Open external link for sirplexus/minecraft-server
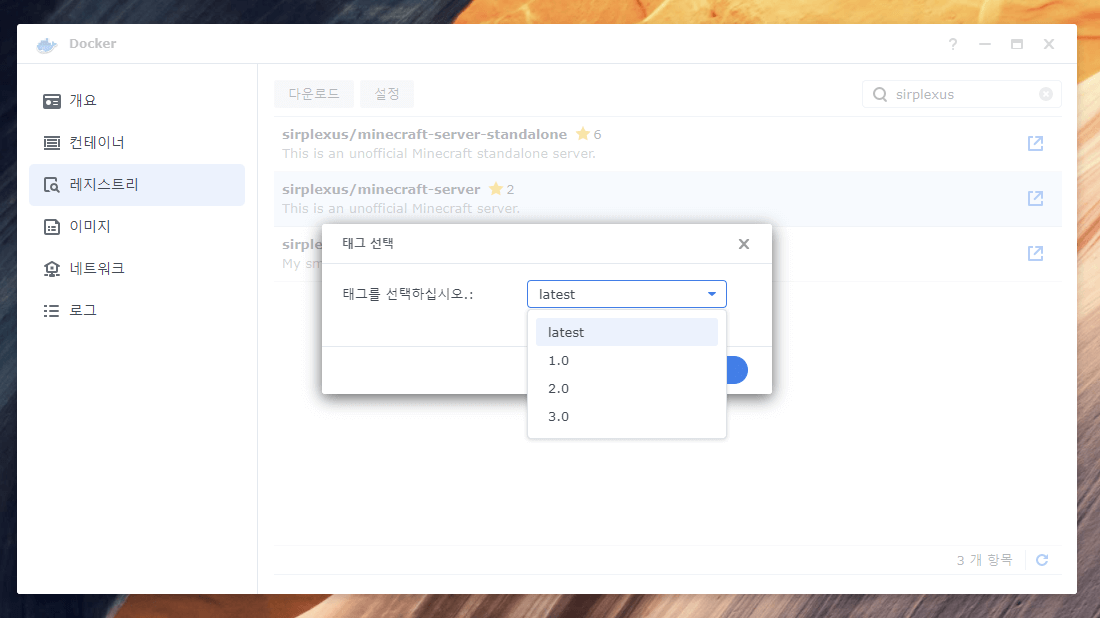The width and height of the screenshot is (1100, 618). tap(1035, 199)
